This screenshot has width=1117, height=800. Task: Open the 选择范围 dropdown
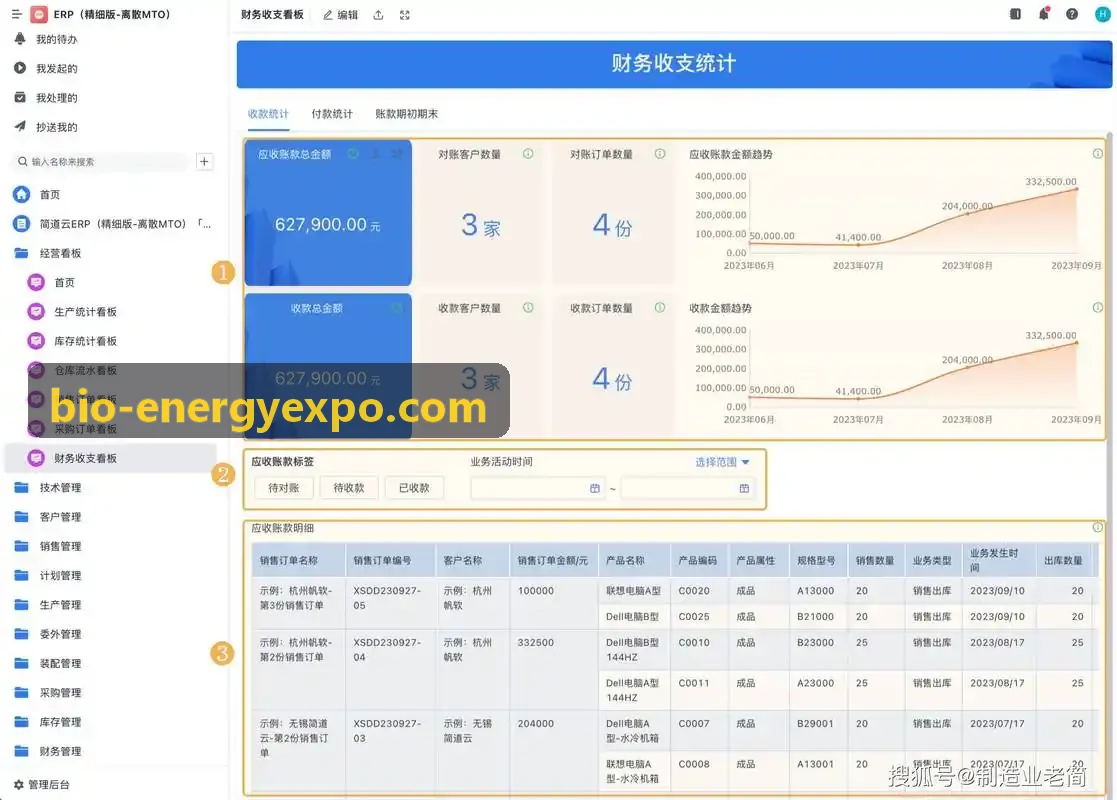[722, 462]
